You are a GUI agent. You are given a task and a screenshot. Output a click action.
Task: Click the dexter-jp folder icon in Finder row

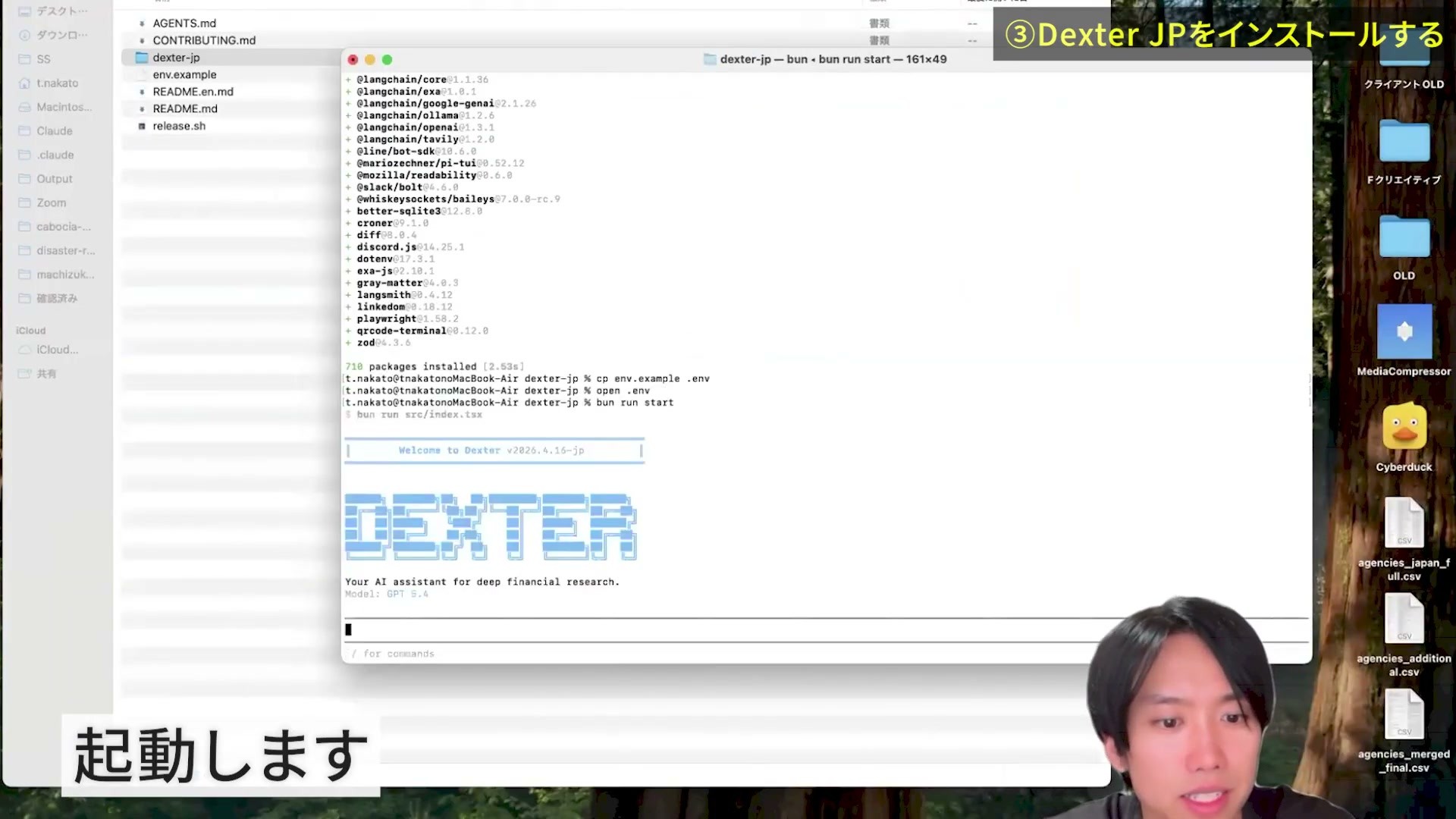[x=141, y=58]
